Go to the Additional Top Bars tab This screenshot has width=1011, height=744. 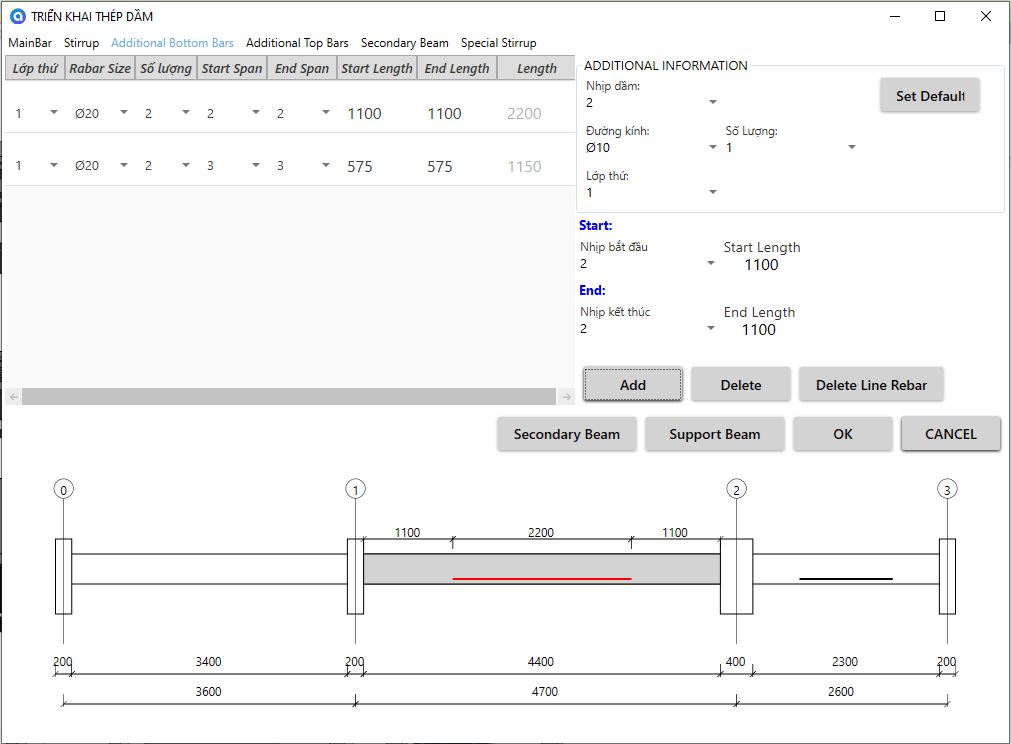pos(297,43)
